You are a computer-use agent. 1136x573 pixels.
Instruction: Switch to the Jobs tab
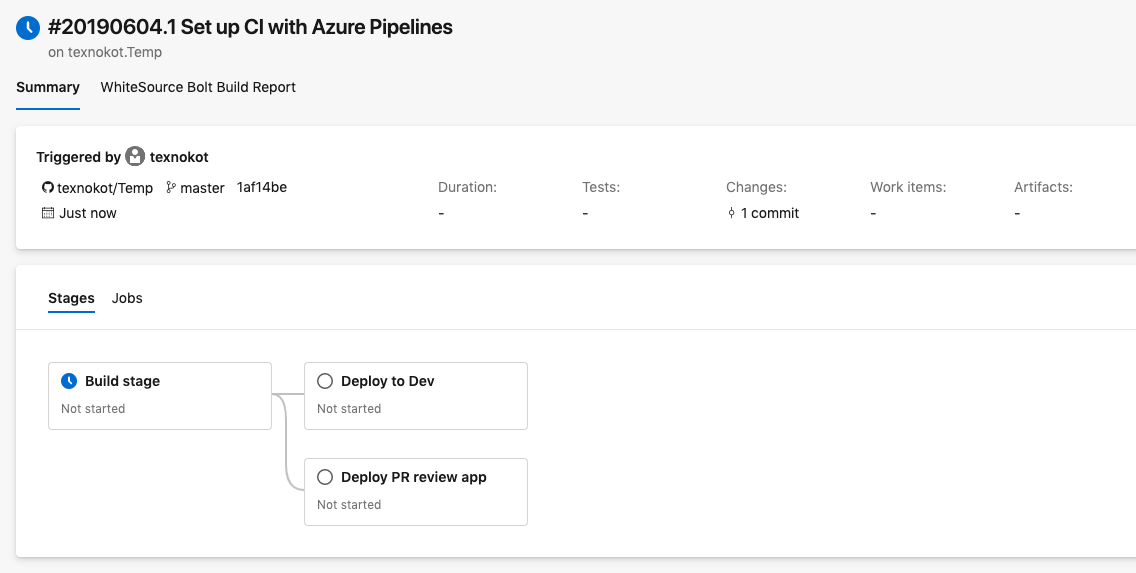[x=127, y=298]
